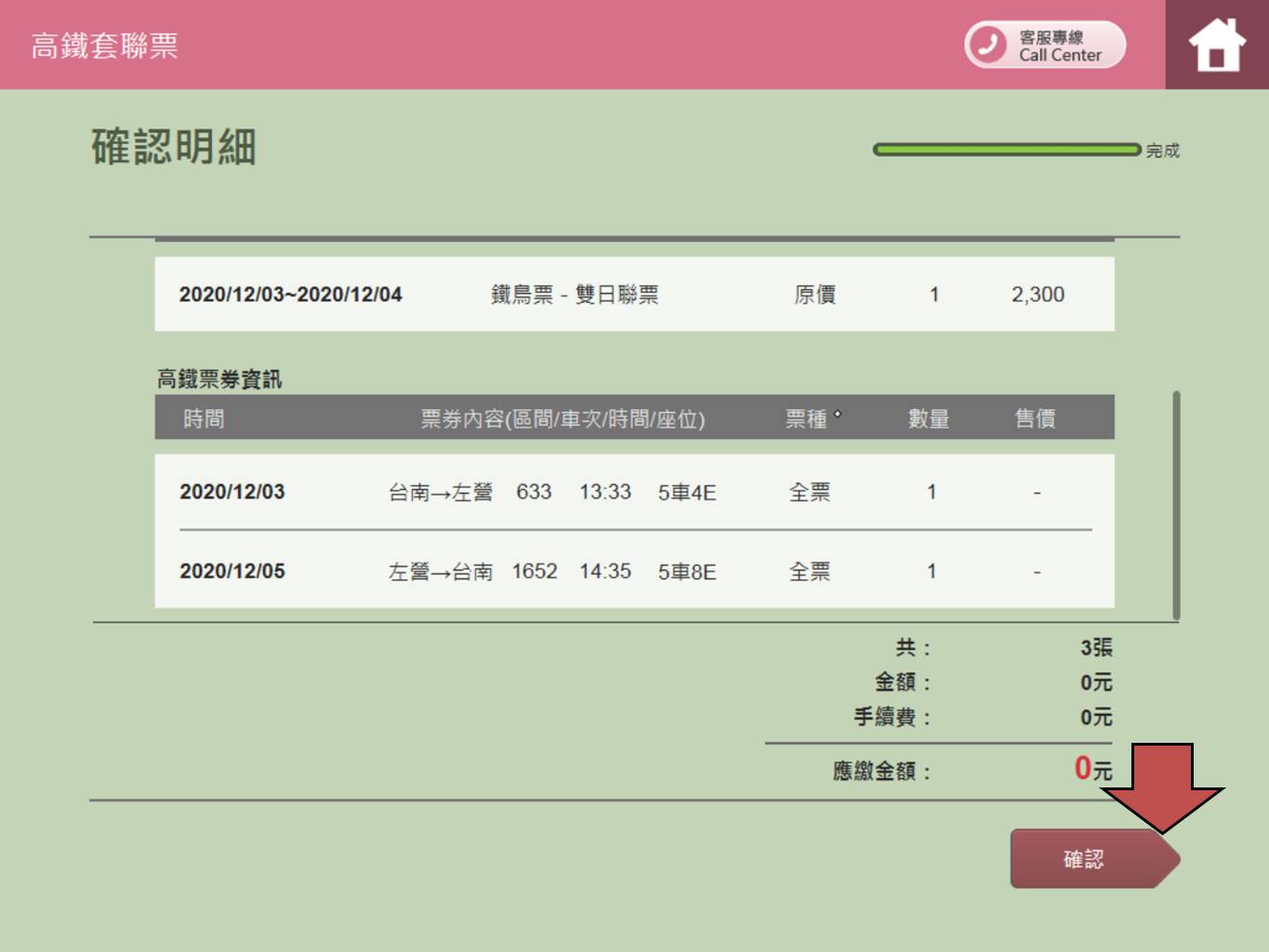Click the 高鐵票券資訊 section label
The width and height of the screenshot is (1269, 952).
tap(219, 378)
